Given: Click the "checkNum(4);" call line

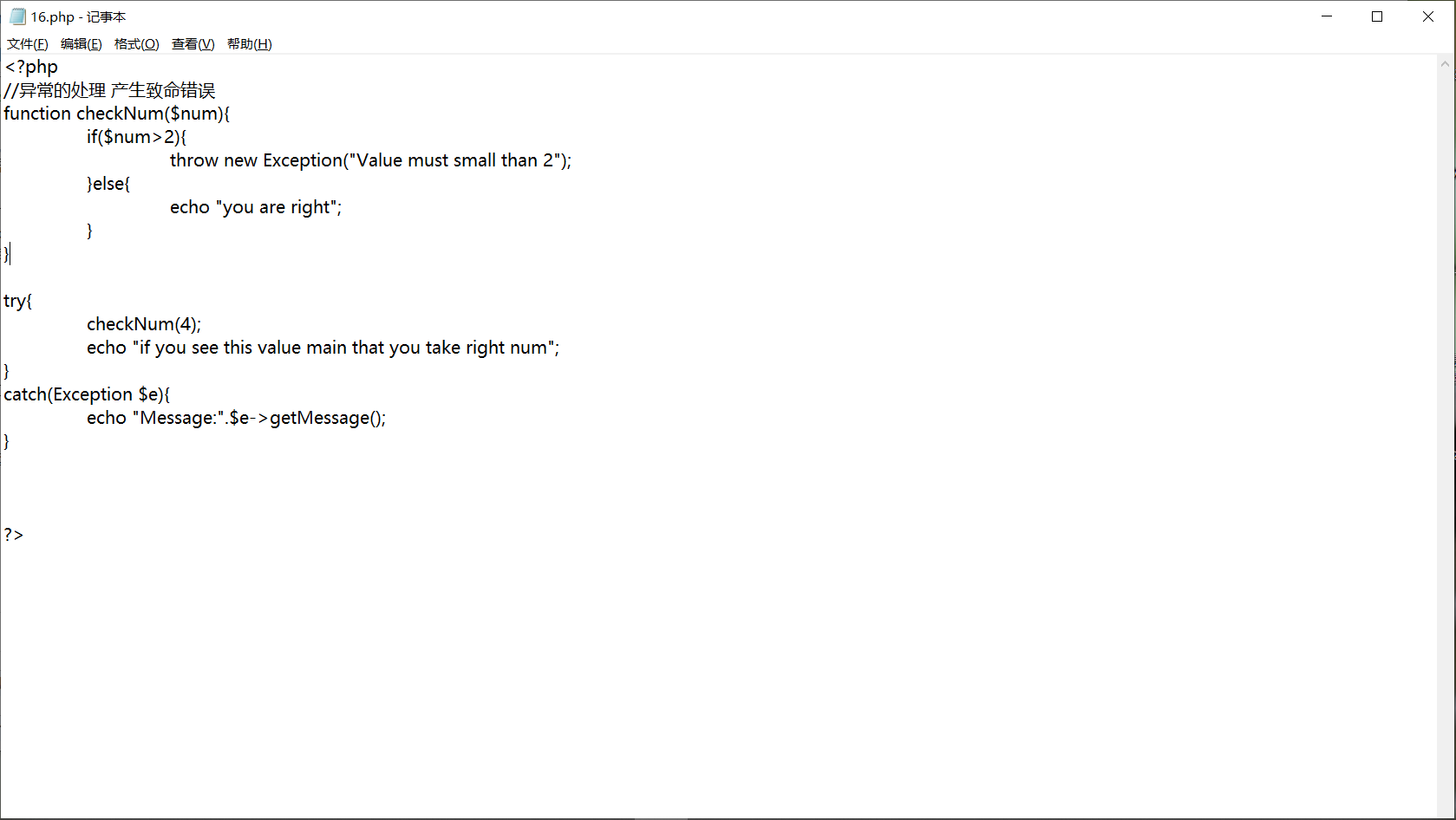Looking at the screenshot, I should pos(144,324).
